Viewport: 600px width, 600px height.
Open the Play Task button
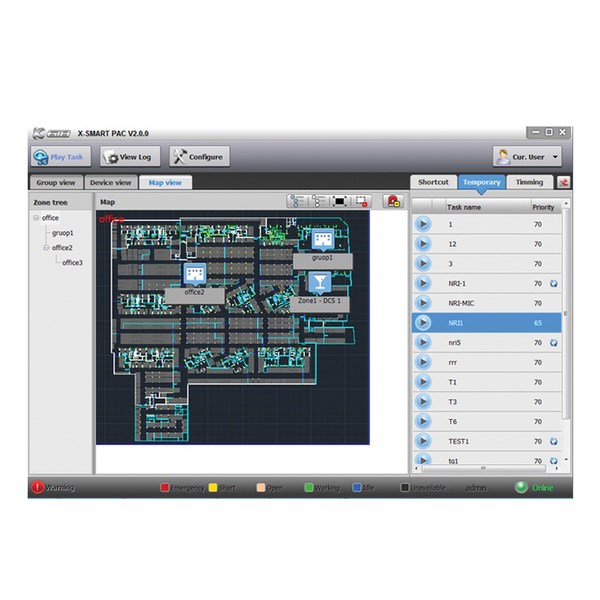(x=61, y=157)
